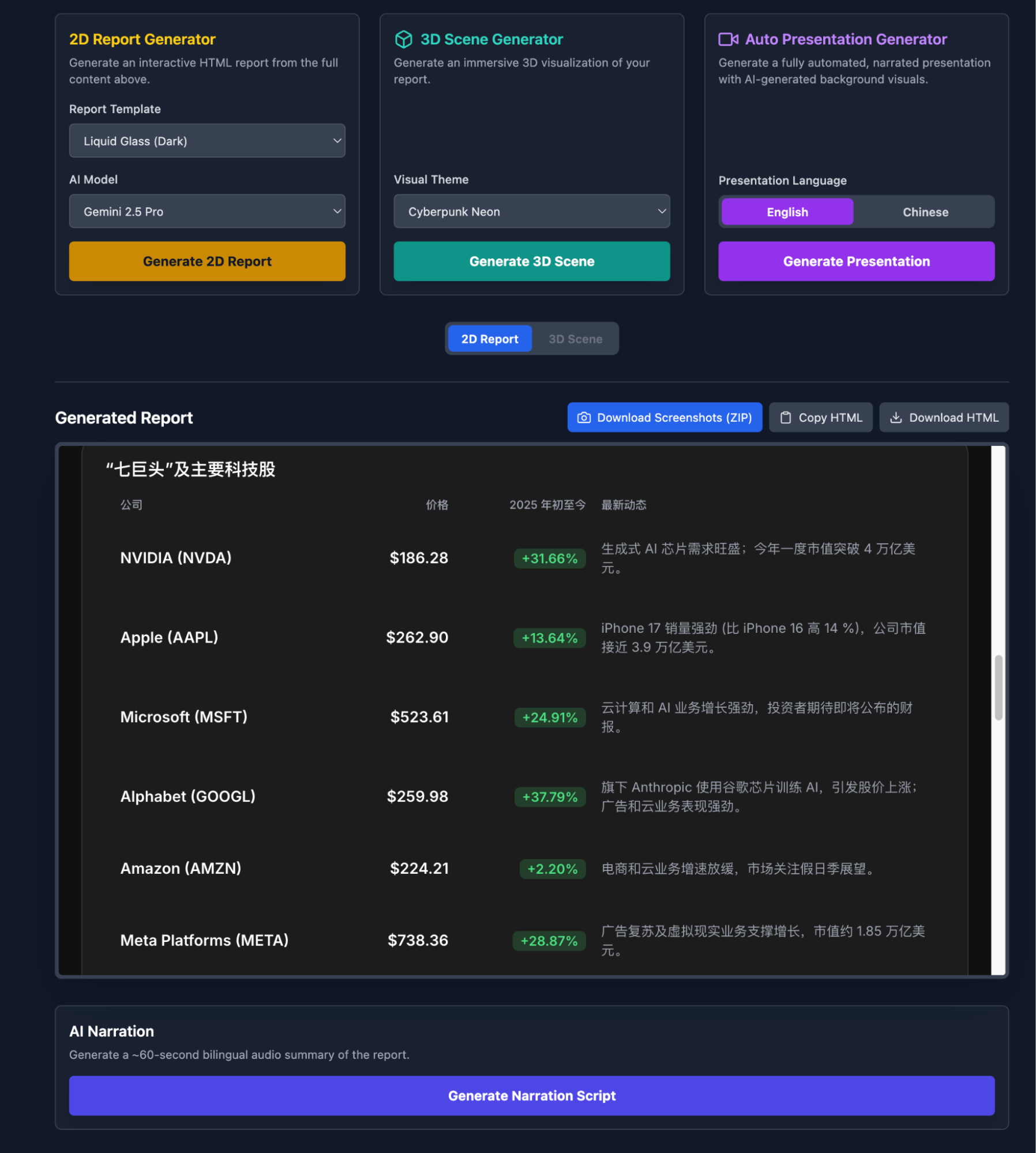
Task: Click the Alphabet (GOOGL) row name
Action: pyautogui.click(x=187, y=797)
